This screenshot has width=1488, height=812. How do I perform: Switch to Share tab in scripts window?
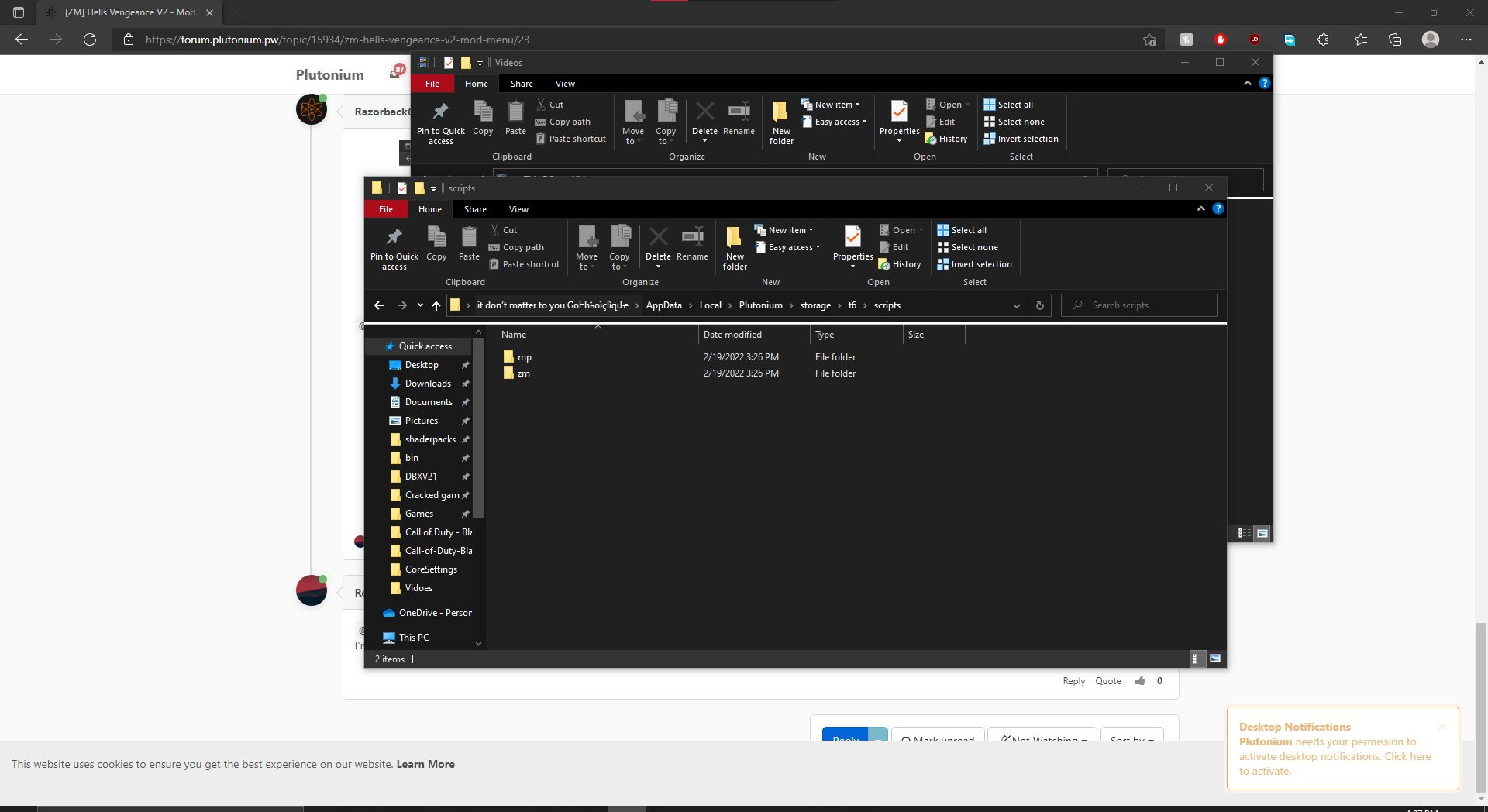[475, 209]
